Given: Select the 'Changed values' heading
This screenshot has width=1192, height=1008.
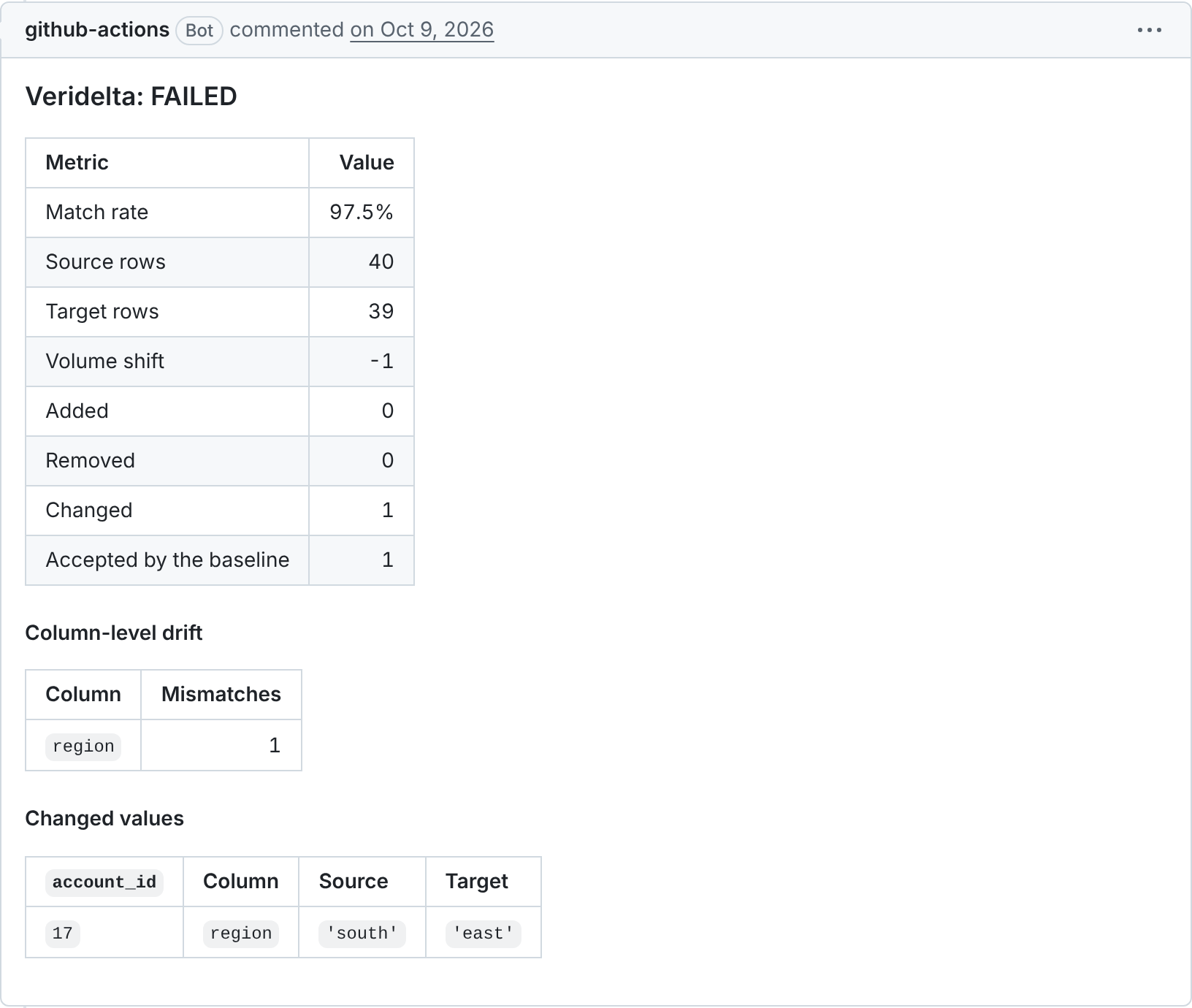Looking at the screenshot, I should click(x=104, y=818).
